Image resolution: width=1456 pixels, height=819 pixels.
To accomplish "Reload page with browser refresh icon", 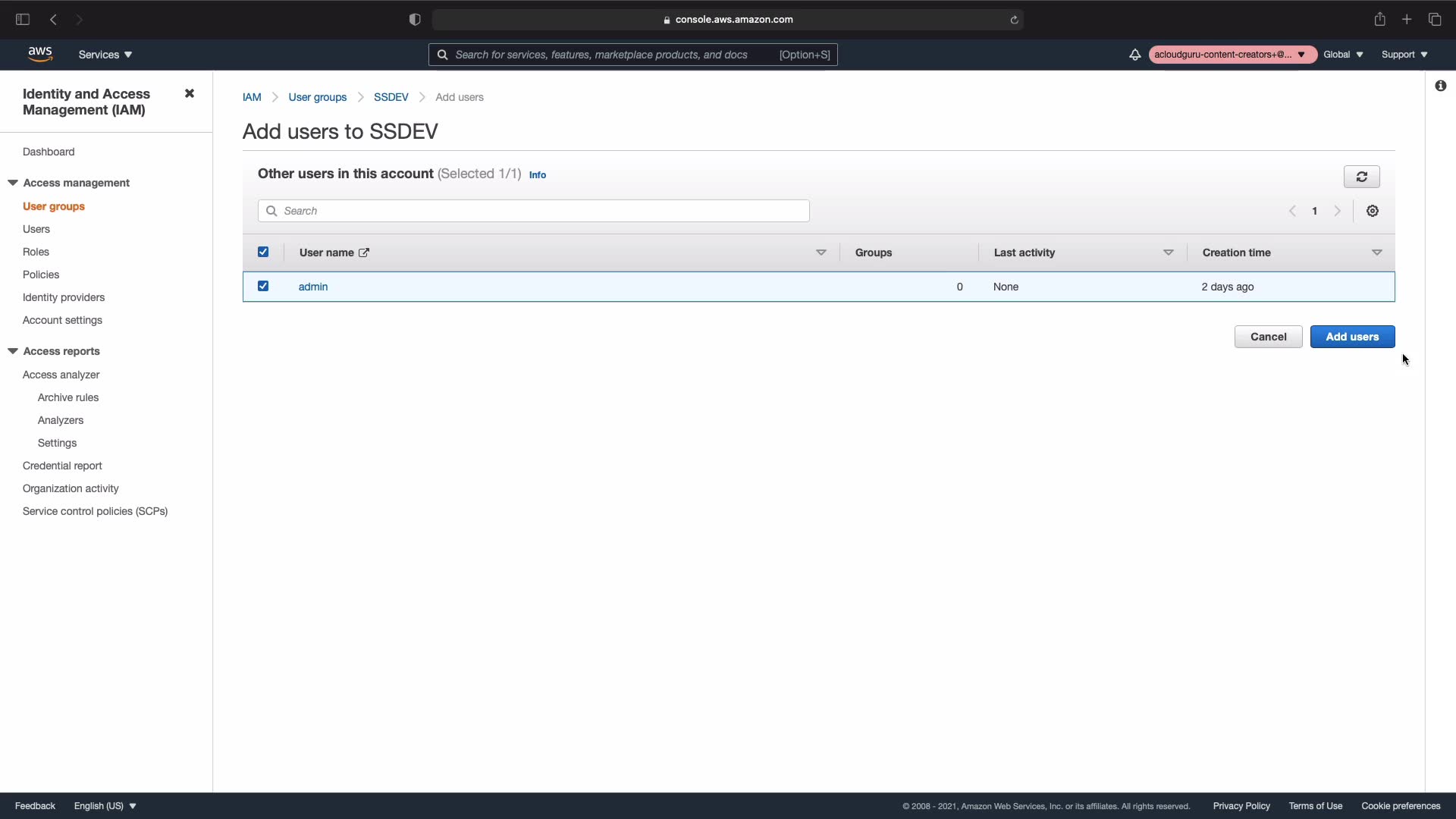I will pos(1014,20).
